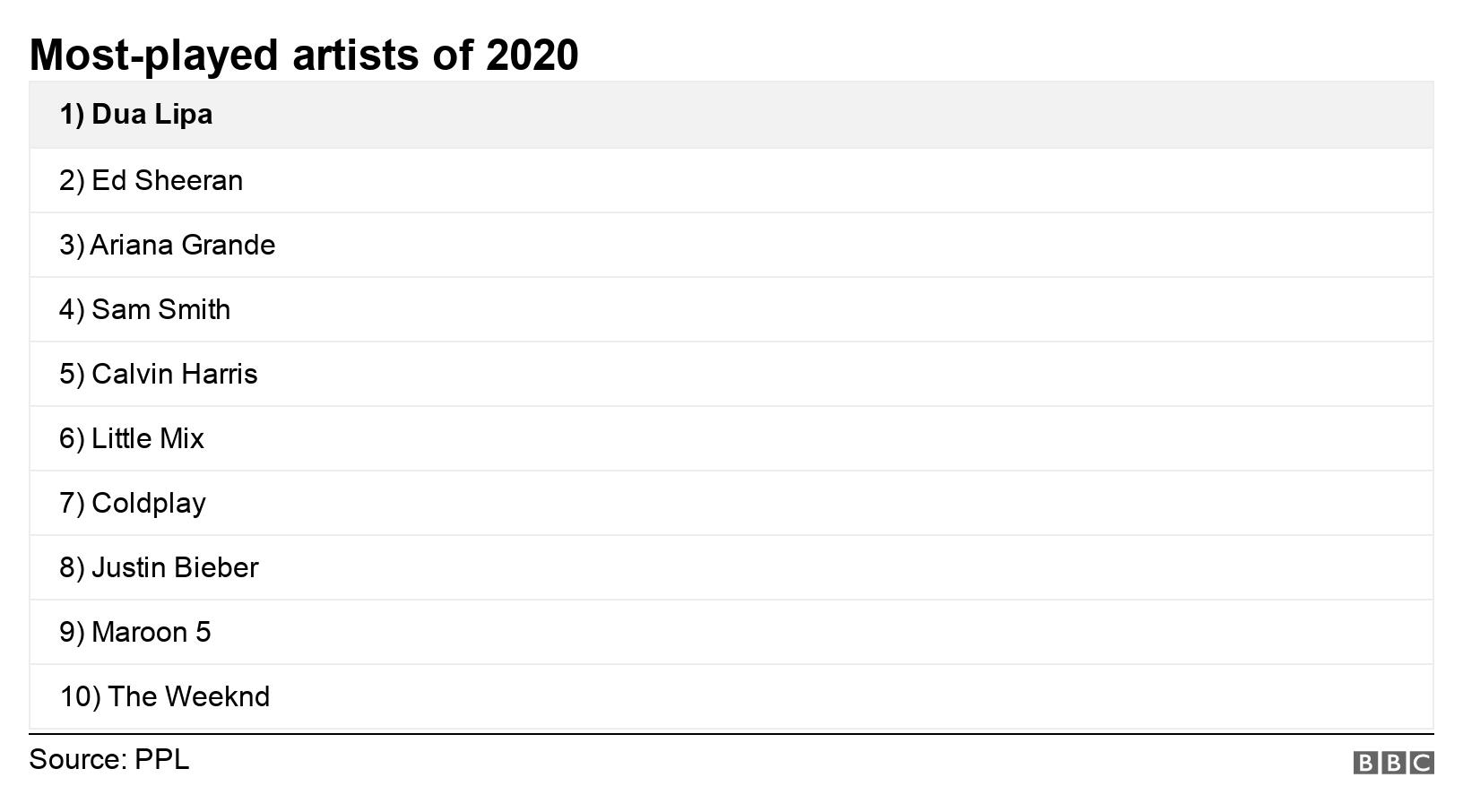Select the Justin Bieber artist name

pos(175,567)
